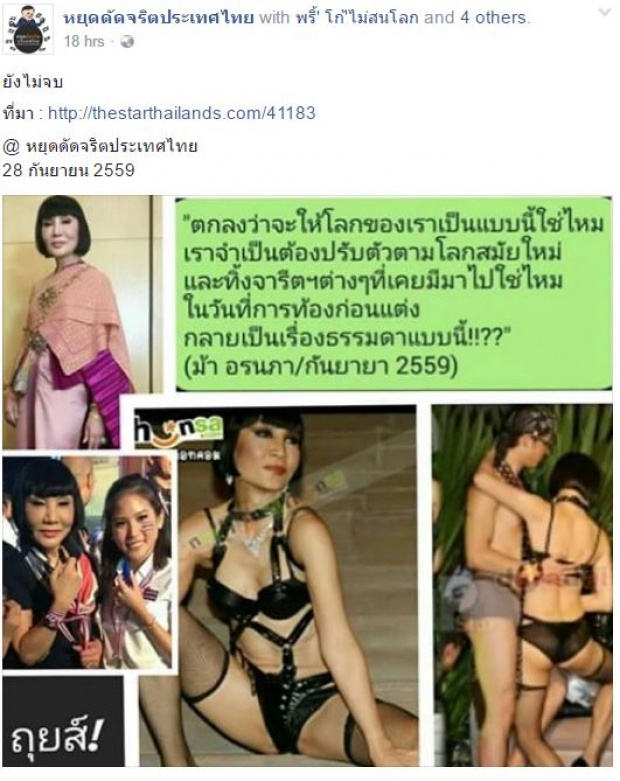Click the page's profile avatar picture
The image size is (620, 781).
pos(28,29)
